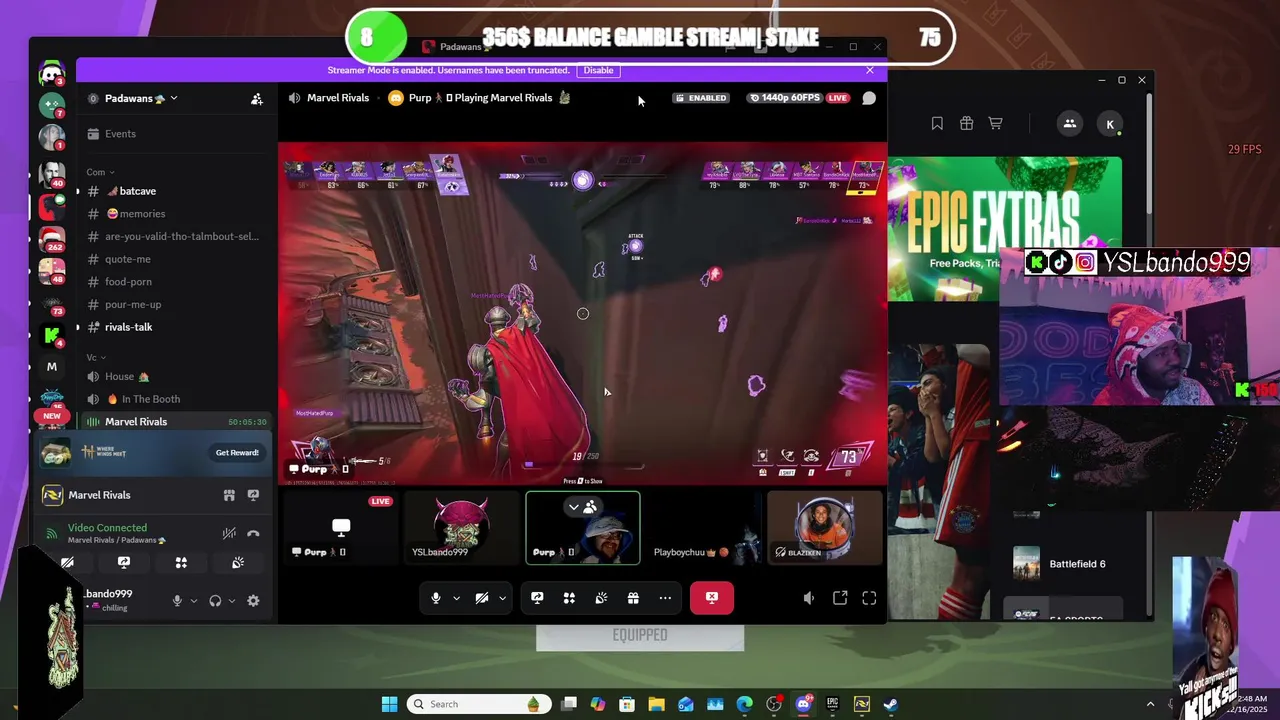Open the Create Invite icon beside Padawans
The image size is (1280, 720).
coord(257,99)
